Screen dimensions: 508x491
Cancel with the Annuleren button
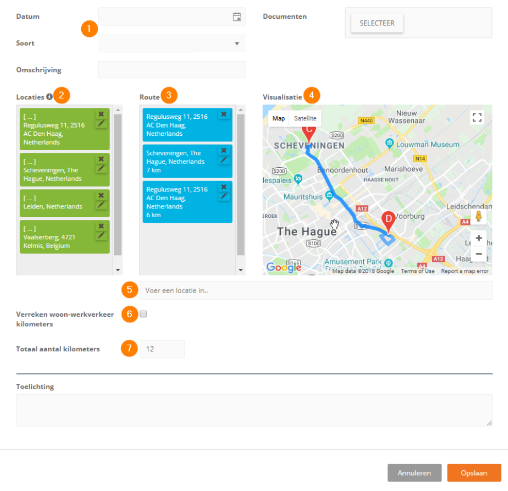coord(414,473)
